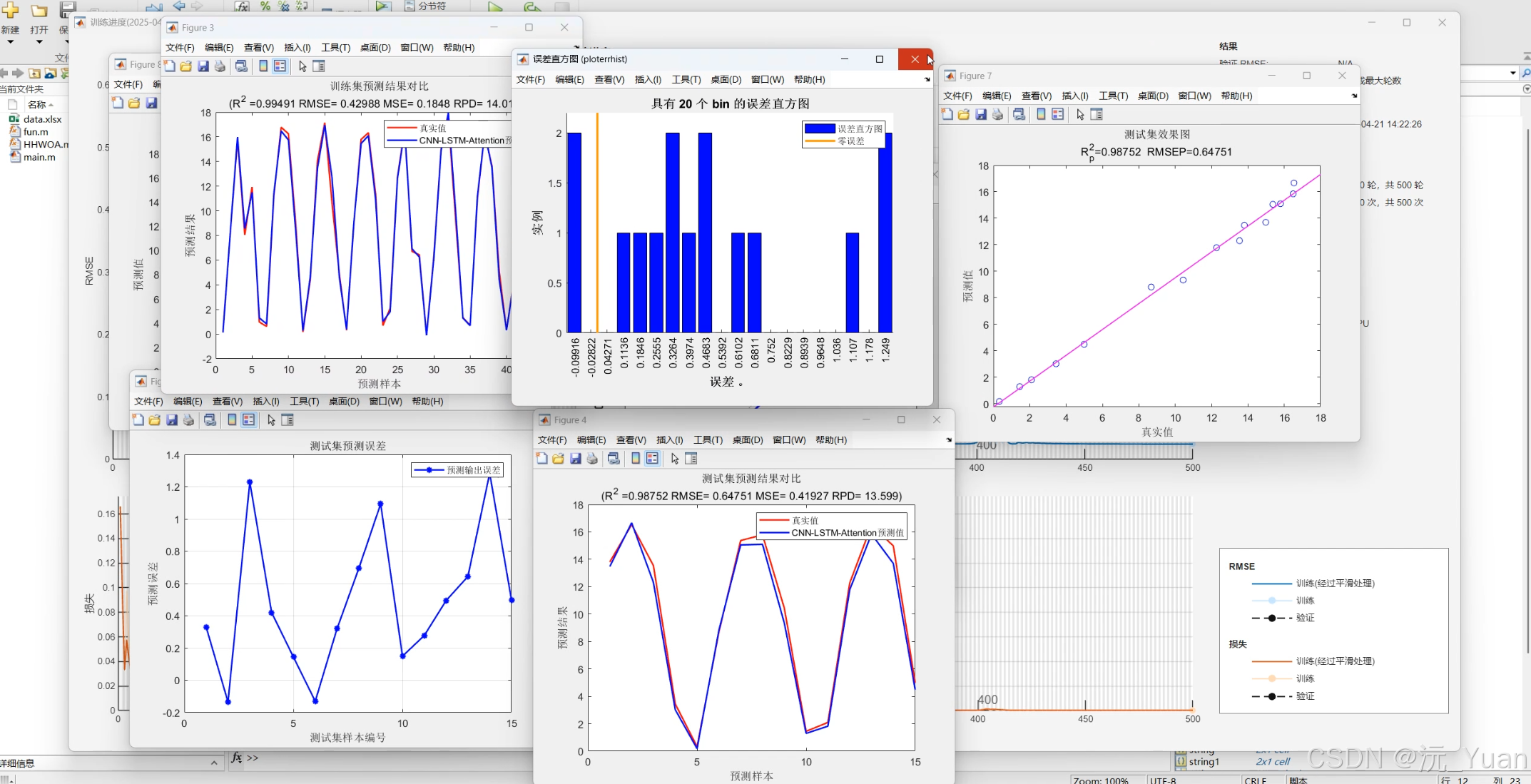Open Property Inspector icon in Figure 7 toolbar
This screenshot has height=784, width=1531.
tap(1097, 114)
